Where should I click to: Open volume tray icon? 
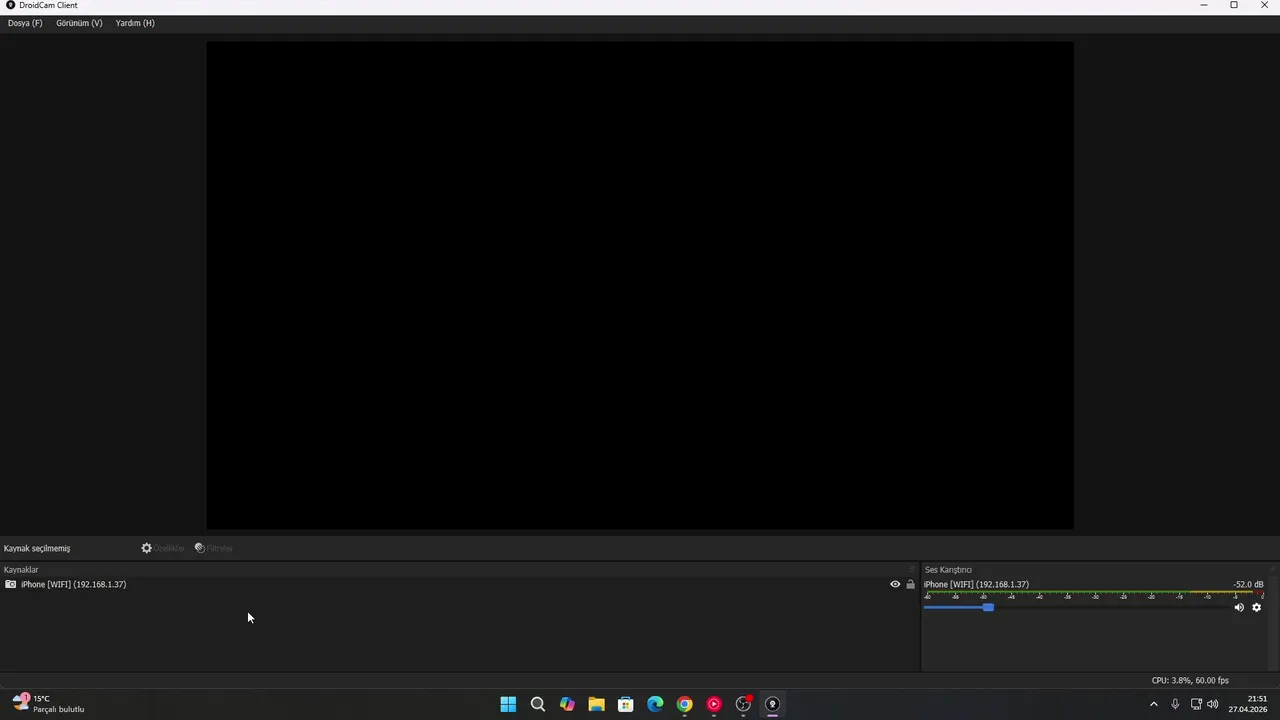(x=1213, y=704)
